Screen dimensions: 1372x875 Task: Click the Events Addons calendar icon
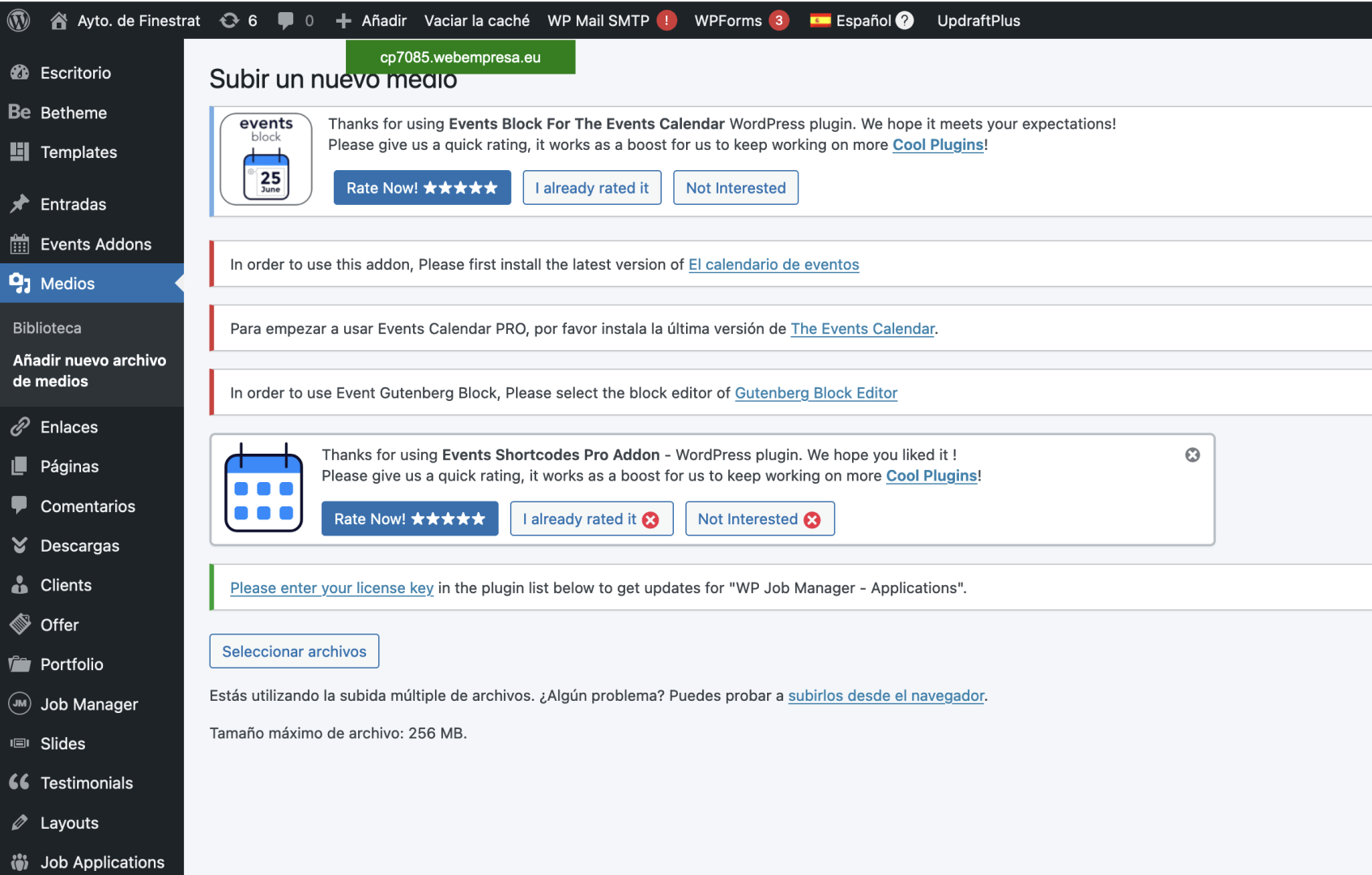(19, 244)
